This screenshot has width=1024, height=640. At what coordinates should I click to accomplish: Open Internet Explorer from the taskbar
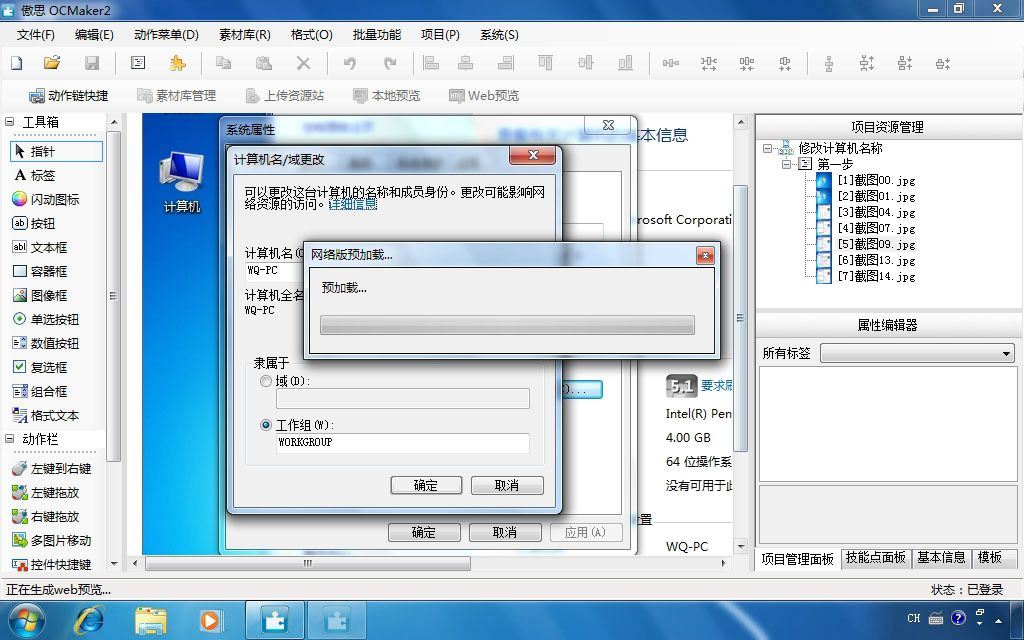click(88, 620)
